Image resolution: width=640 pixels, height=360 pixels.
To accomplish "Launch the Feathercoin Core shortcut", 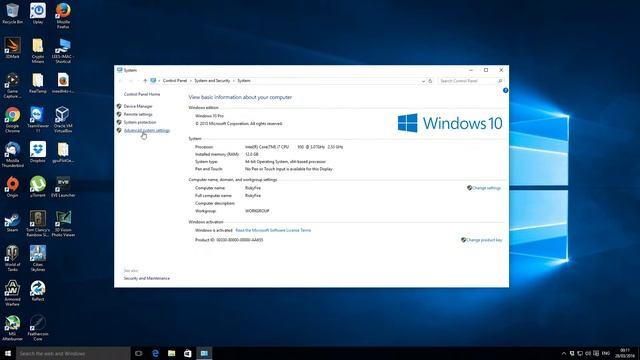I will point(38,328).
